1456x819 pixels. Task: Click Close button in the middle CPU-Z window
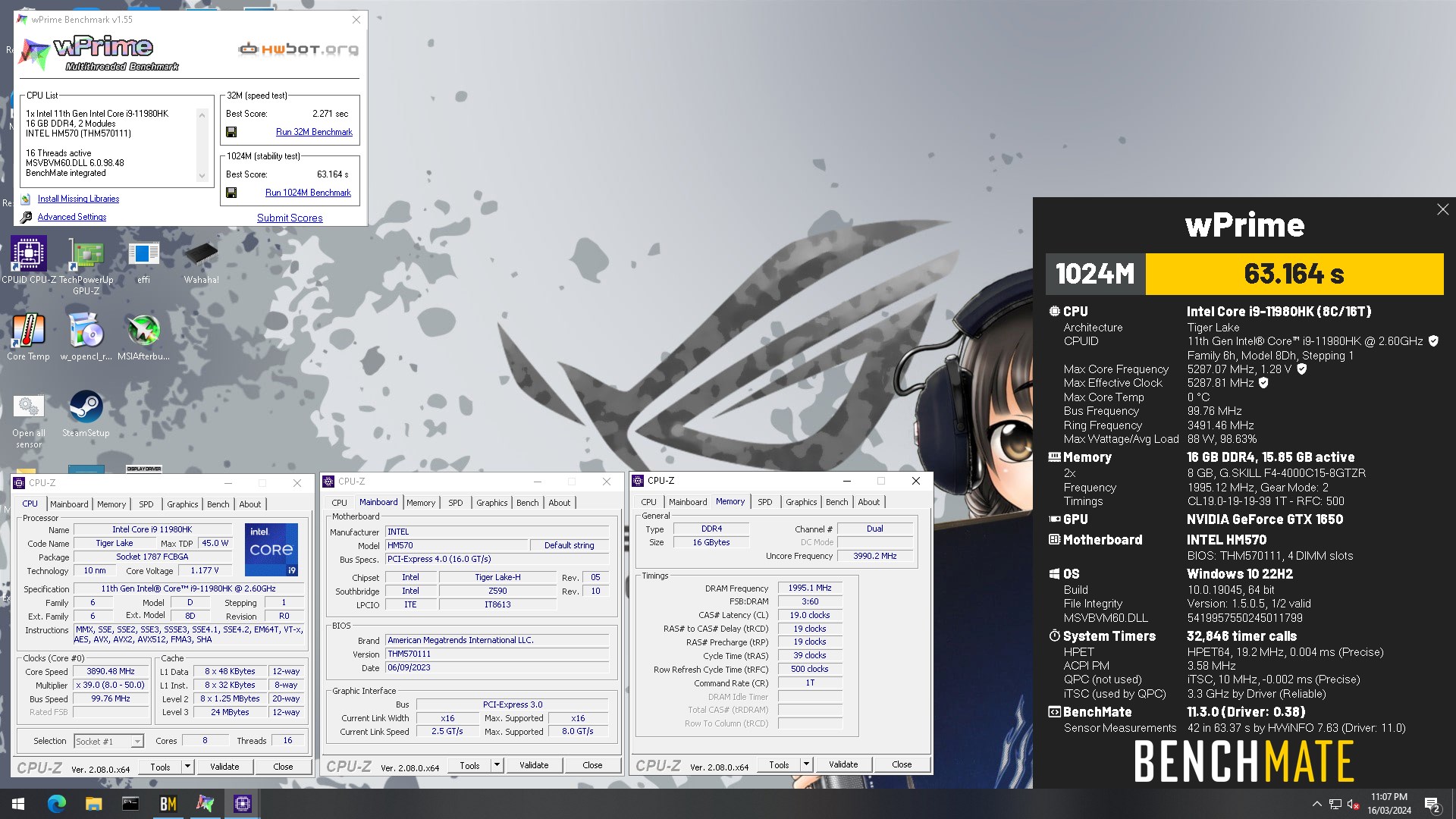[x=592, y=765]
